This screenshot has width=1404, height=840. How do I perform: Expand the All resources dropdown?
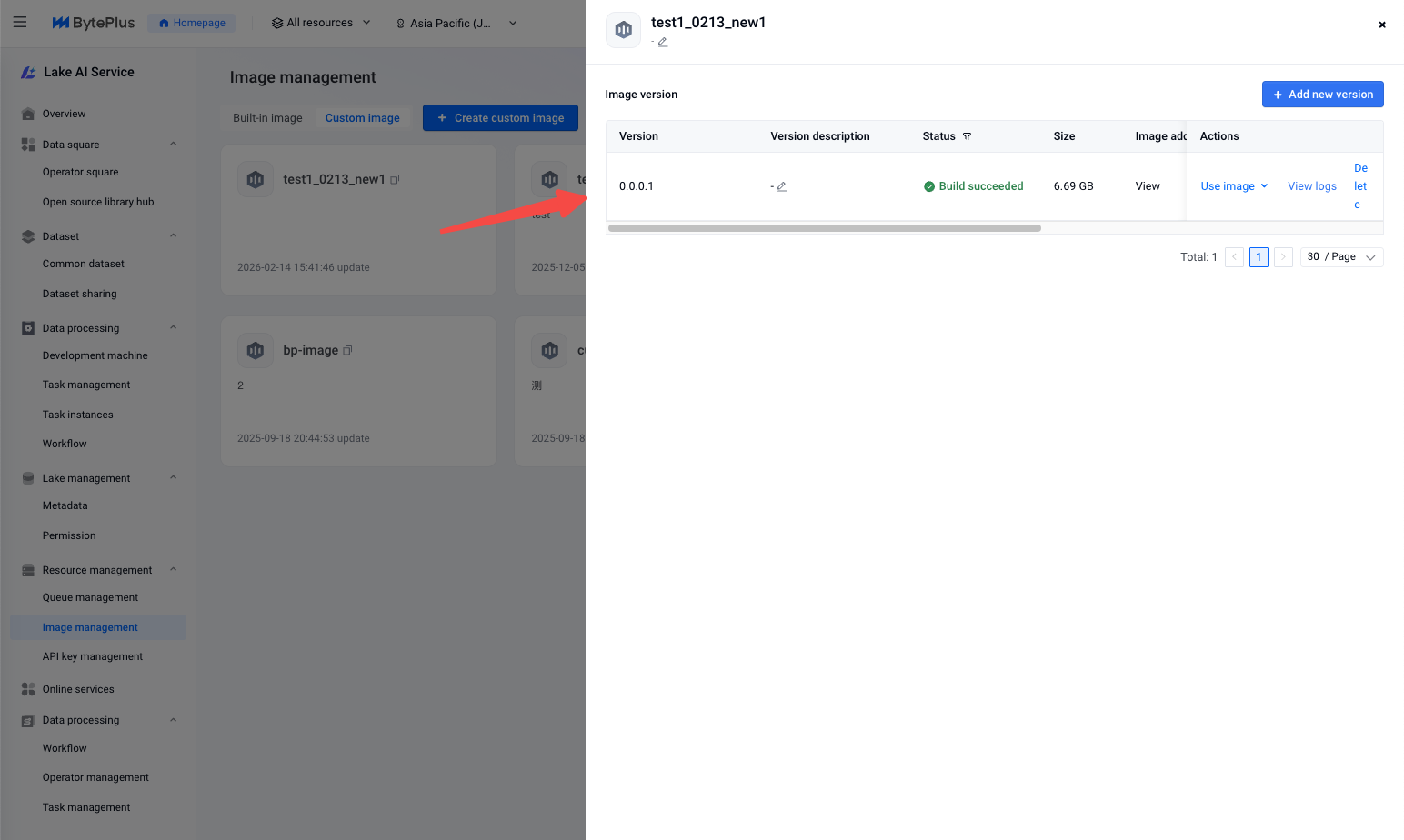click(x=321, y=23)
